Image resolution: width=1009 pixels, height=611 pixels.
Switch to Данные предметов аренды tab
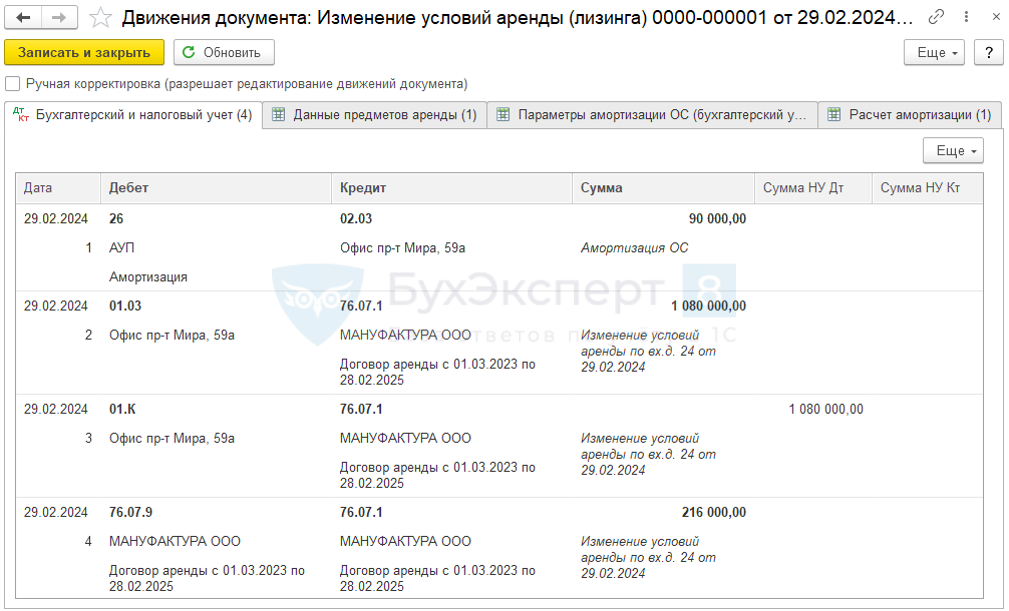click(375, 115)
